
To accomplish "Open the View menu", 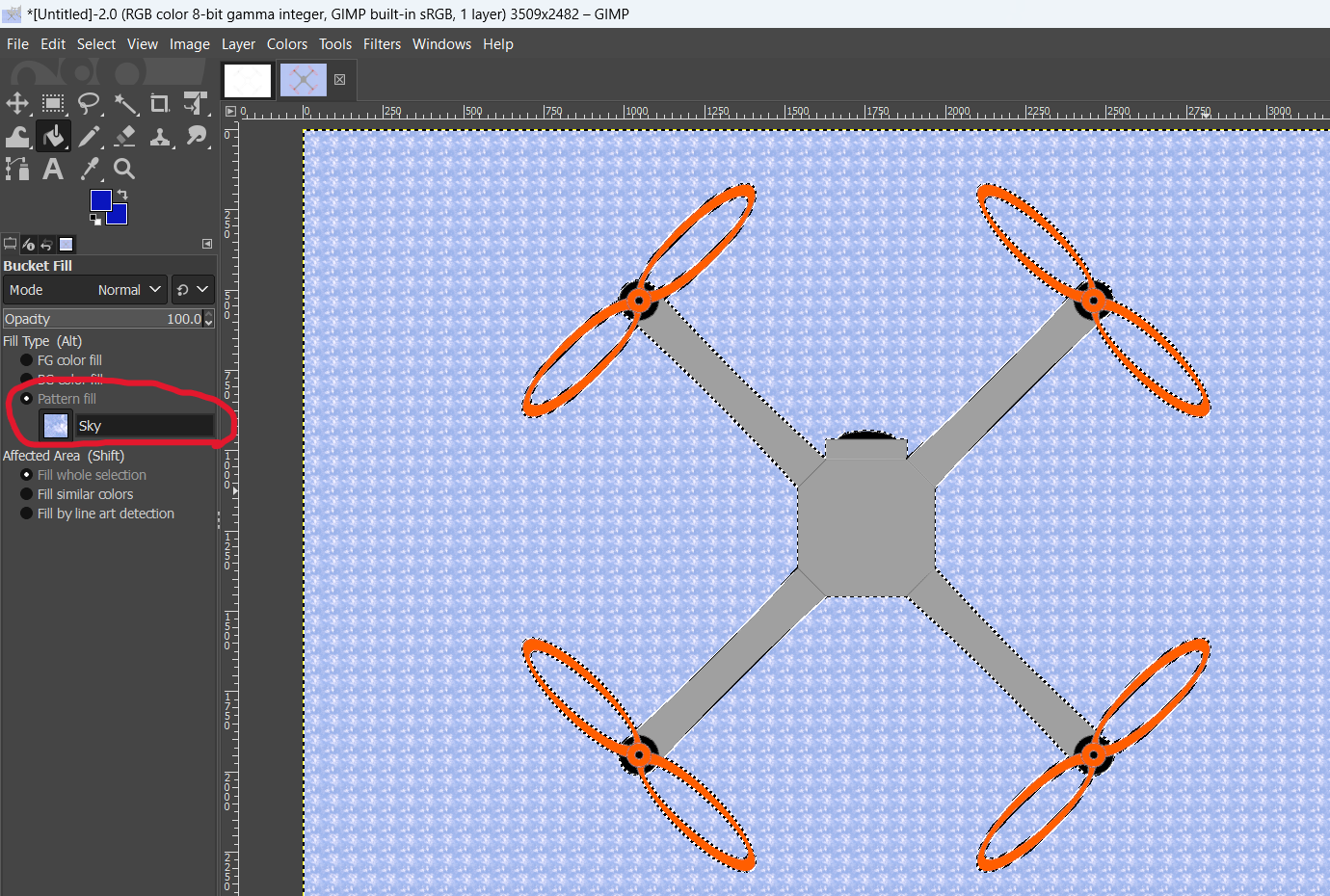I will [x=143, y=44].
